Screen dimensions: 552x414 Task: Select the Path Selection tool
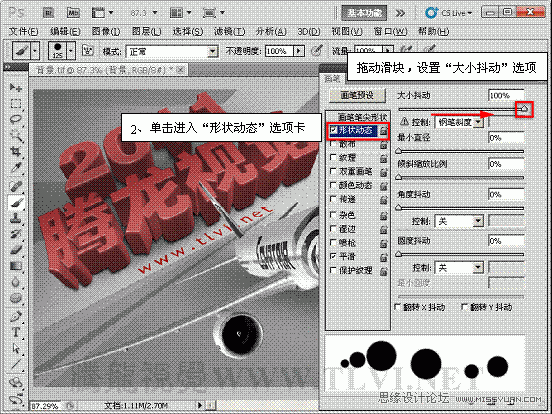(x=15, y=348)
